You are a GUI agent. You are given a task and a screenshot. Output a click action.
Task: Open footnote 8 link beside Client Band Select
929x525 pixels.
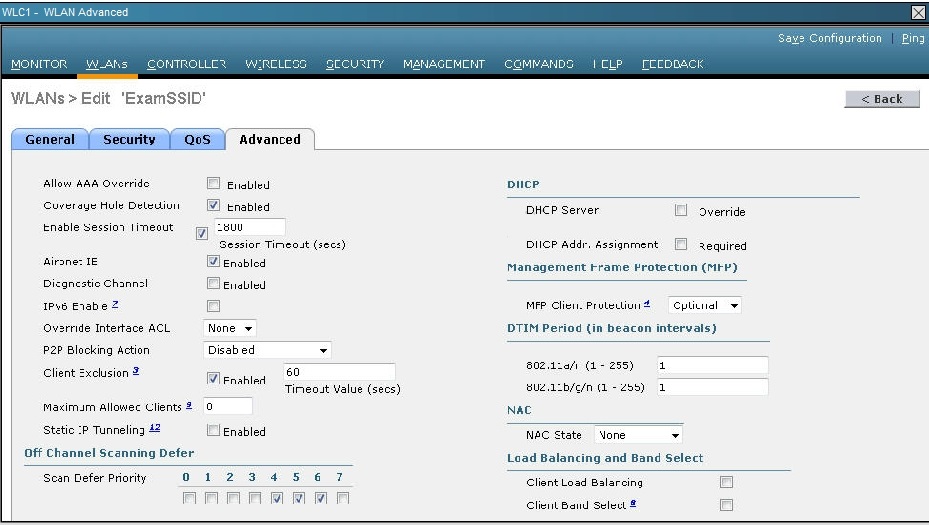point(633,503)
